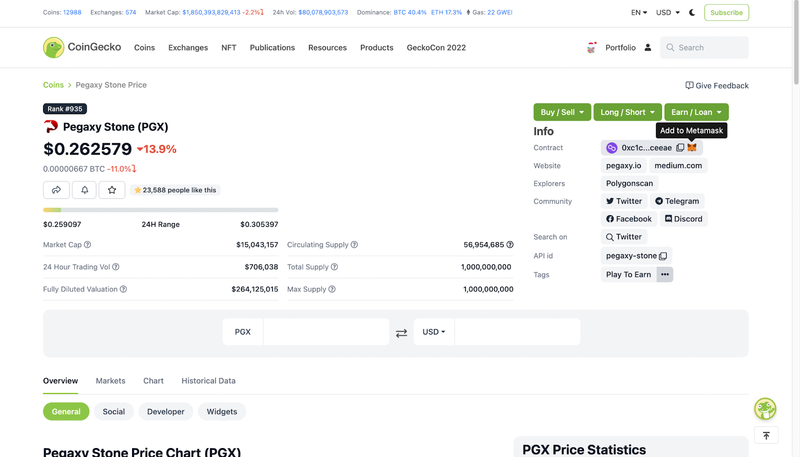Click the CoinGecko logo

[82, 47]
